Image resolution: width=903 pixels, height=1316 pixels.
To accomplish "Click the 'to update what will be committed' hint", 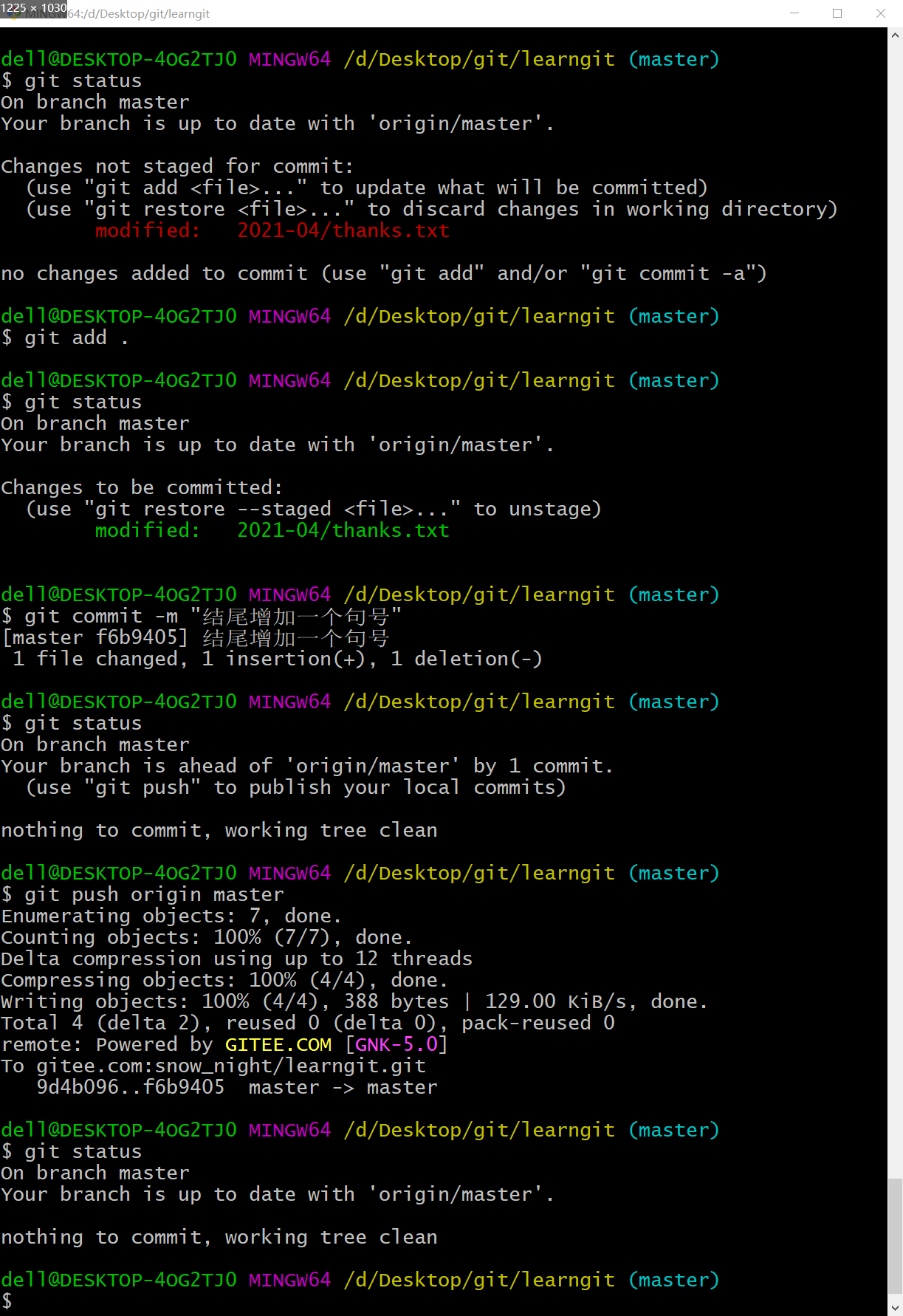I will click(x=367, y=188).
